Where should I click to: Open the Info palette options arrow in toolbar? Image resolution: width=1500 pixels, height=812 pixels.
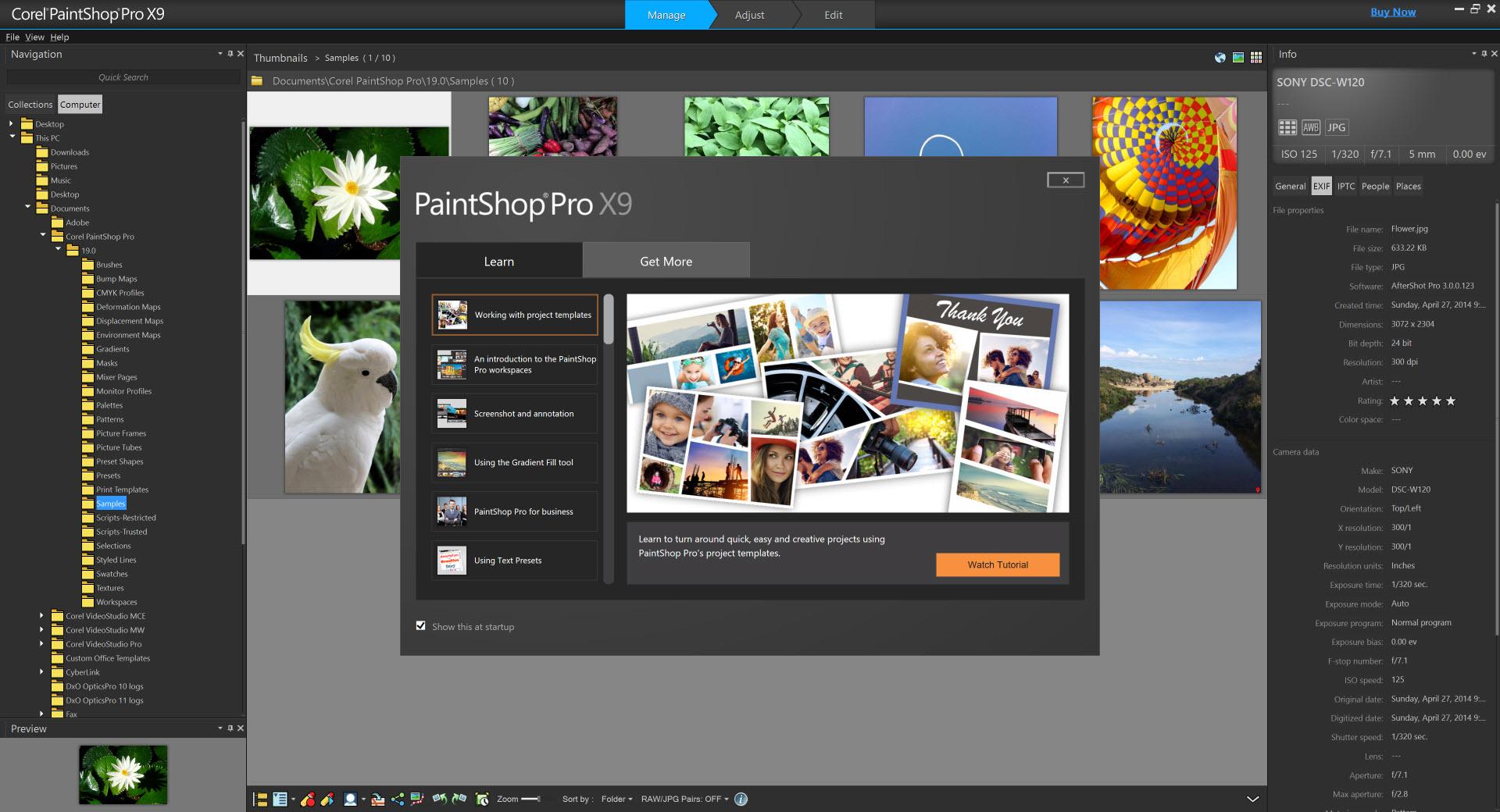click(x=293, y=800)
